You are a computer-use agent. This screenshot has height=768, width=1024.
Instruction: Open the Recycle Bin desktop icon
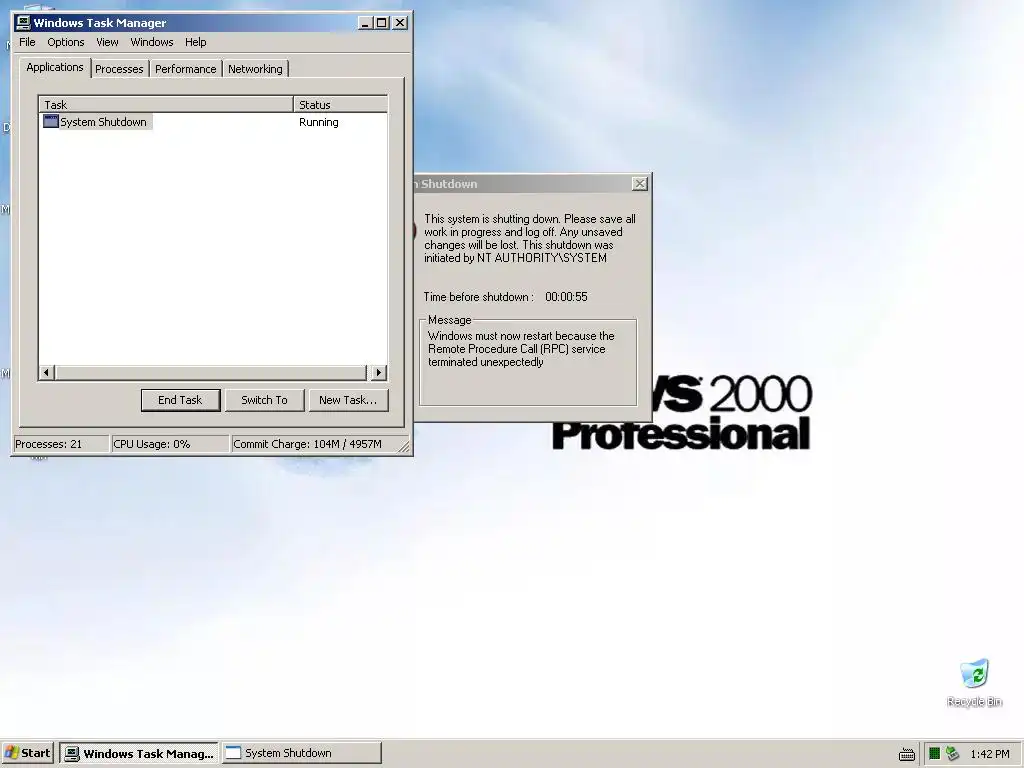point(974,683)
